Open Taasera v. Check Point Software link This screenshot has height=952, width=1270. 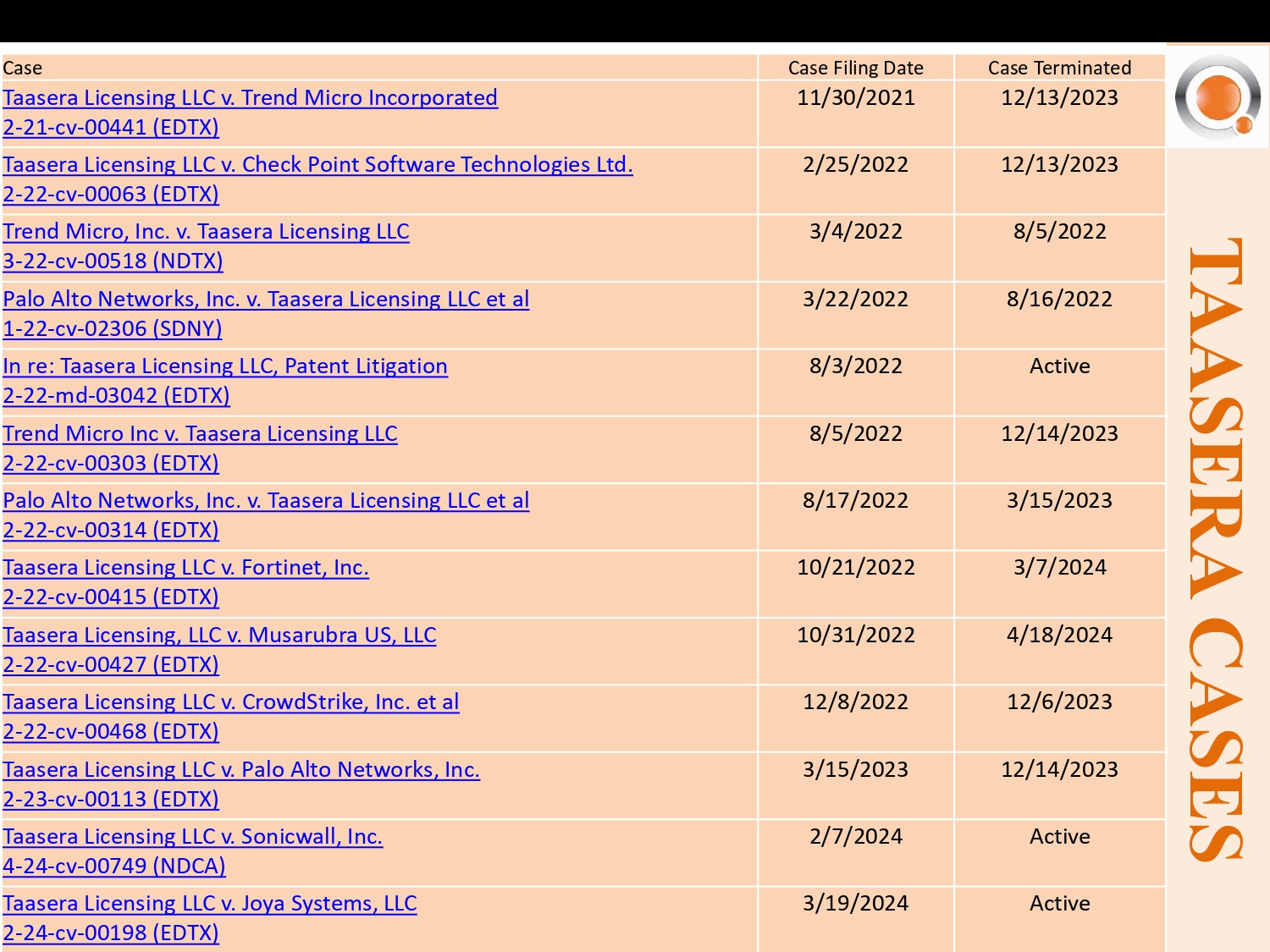(317, 165)
